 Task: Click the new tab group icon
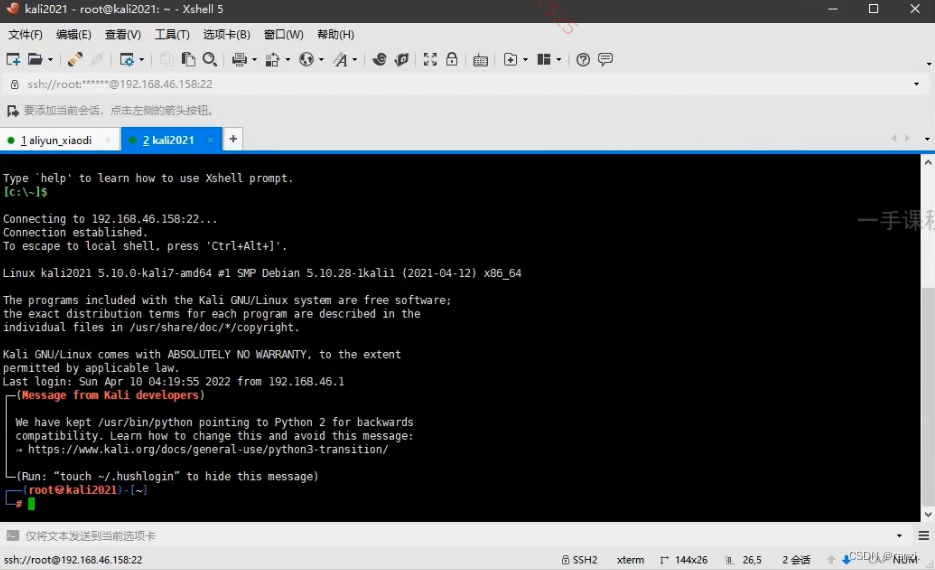click(510, 59)
